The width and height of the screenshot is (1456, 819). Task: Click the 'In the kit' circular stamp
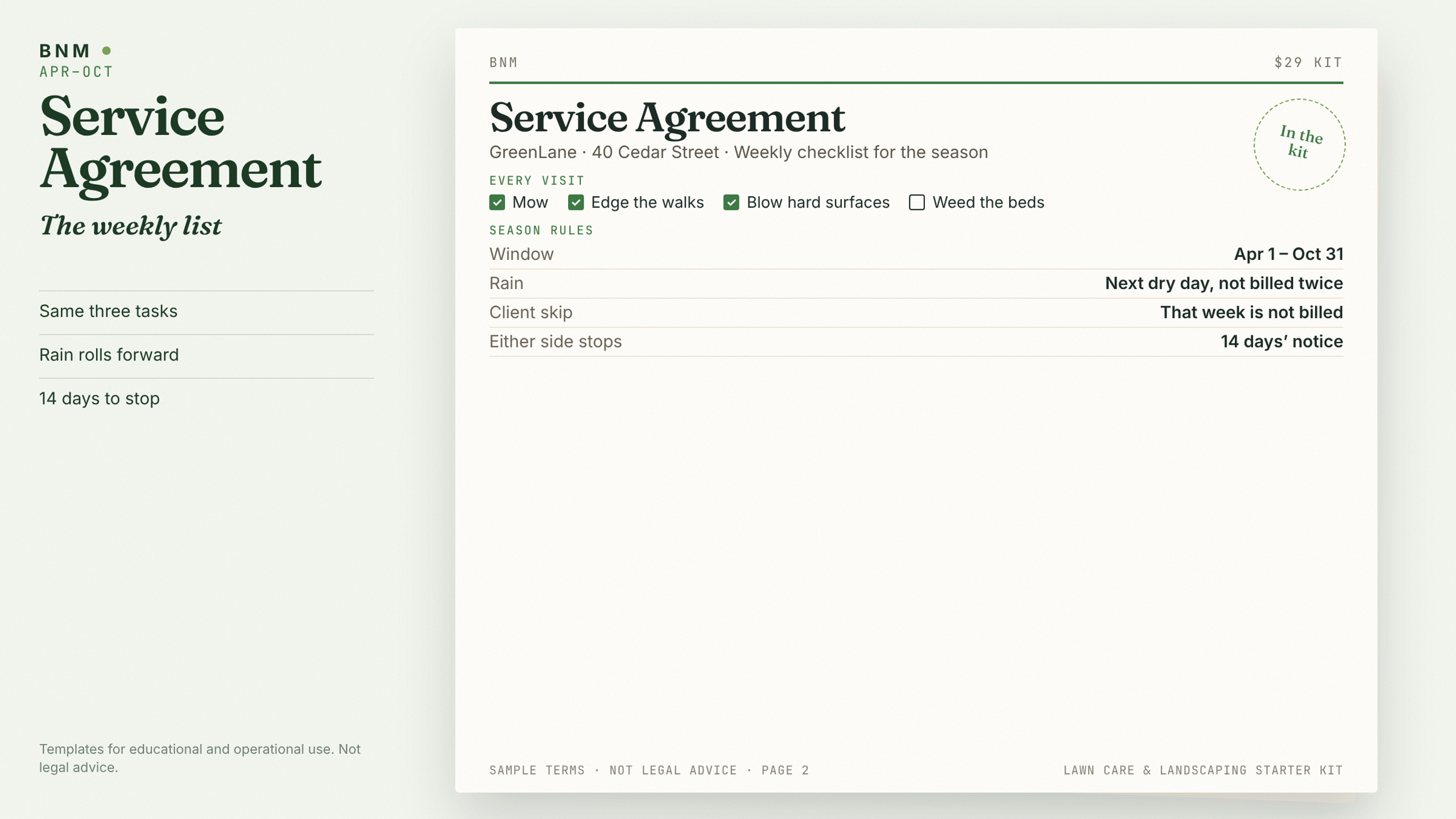pyautogui.click(x=1299, y=144)
